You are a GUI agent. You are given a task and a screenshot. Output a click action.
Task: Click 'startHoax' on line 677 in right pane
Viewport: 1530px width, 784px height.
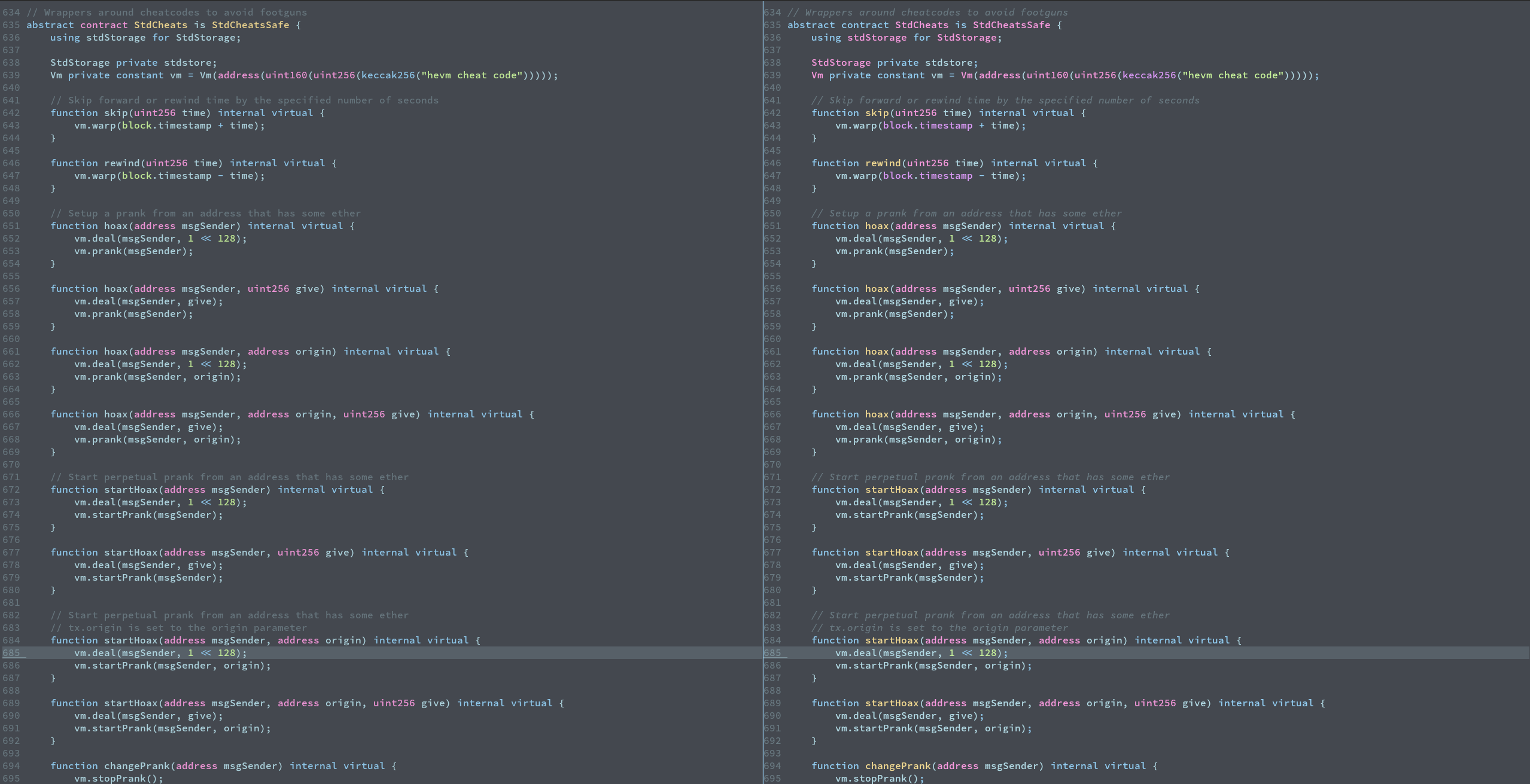[892, 553]
